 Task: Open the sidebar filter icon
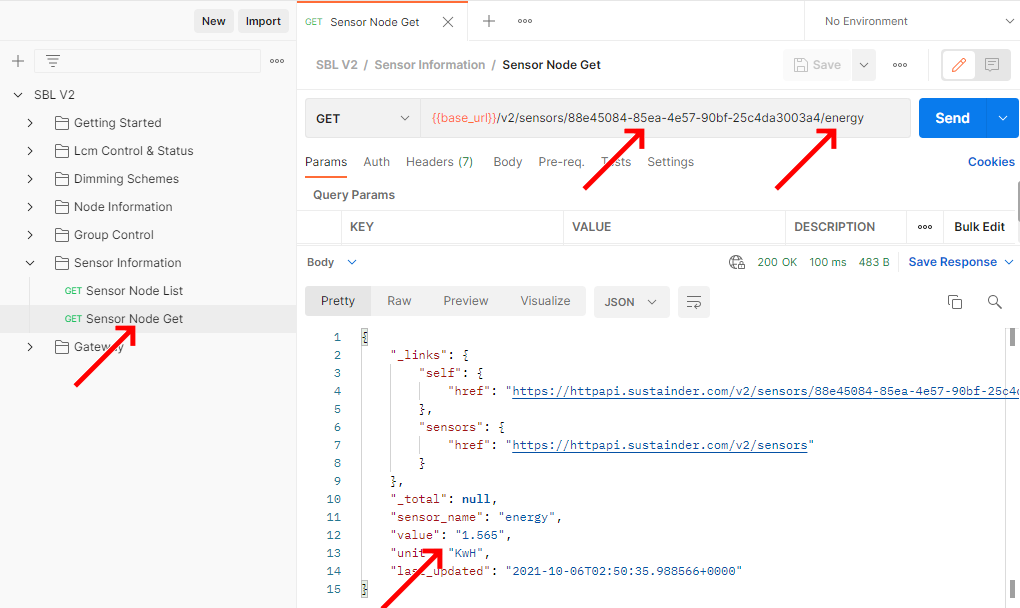[53, 61]
